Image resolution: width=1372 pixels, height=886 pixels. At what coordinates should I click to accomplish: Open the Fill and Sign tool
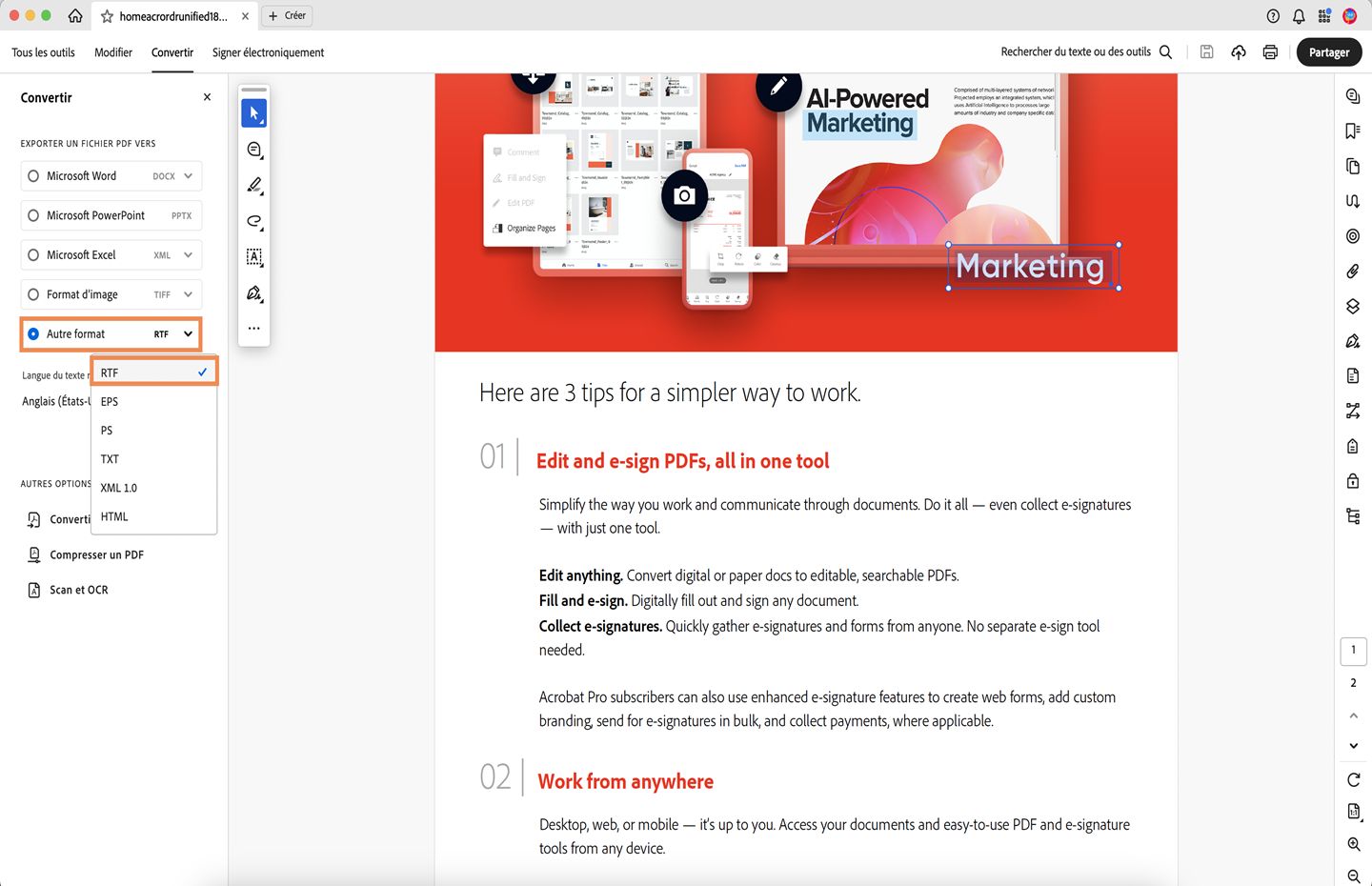253,292
